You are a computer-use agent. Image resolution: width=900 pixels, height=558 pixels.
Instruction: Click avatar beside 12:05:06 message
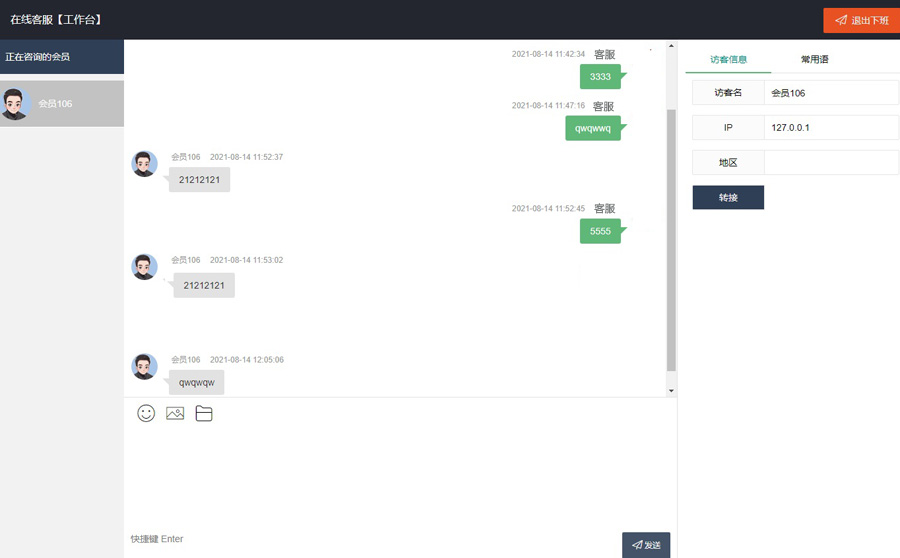click(x=145, y=366)
